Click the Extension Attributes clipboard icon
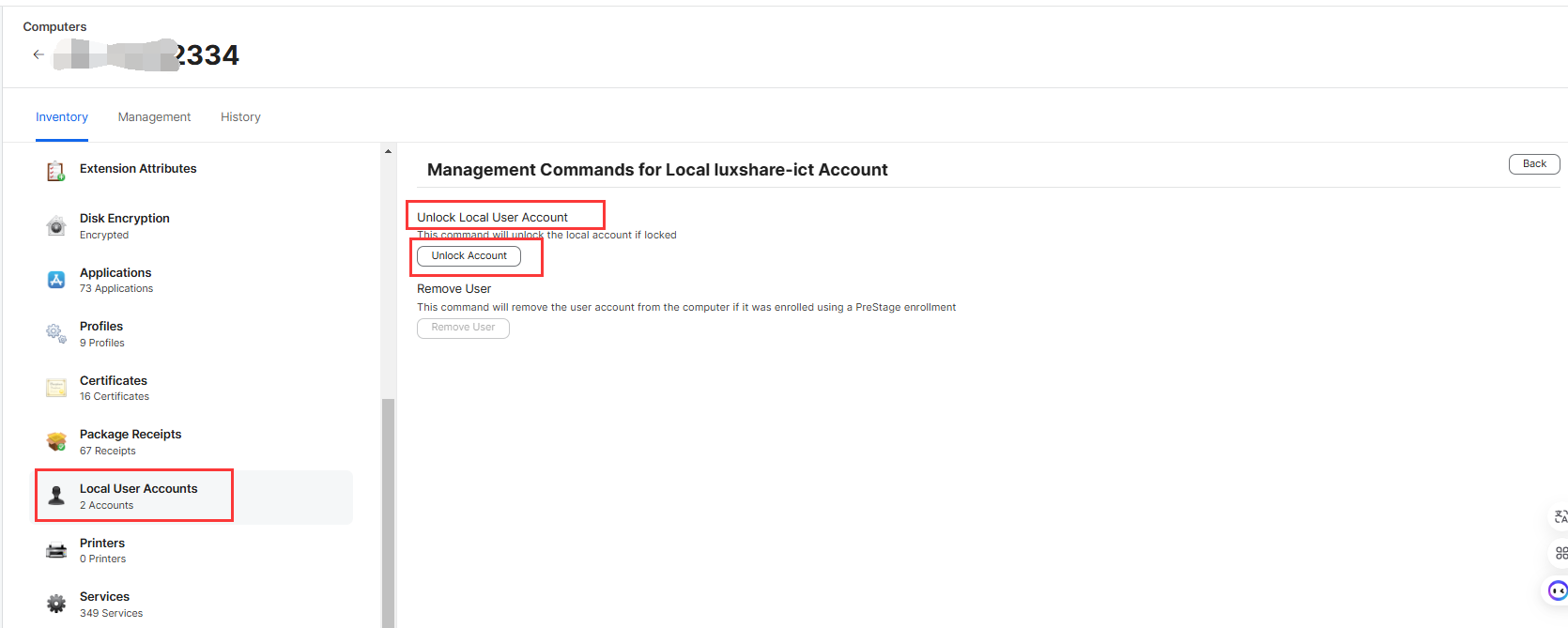The height and width of the screenshot is (628, 1568). (x=56, y=171)
